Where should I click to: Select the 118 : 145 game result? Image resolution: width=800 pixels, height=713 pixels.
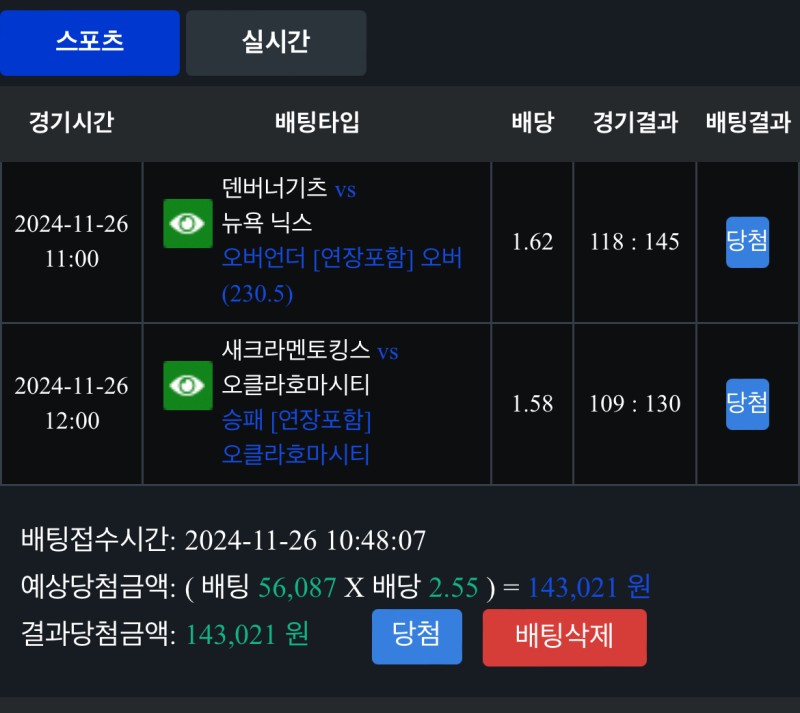tap(635, 242)
